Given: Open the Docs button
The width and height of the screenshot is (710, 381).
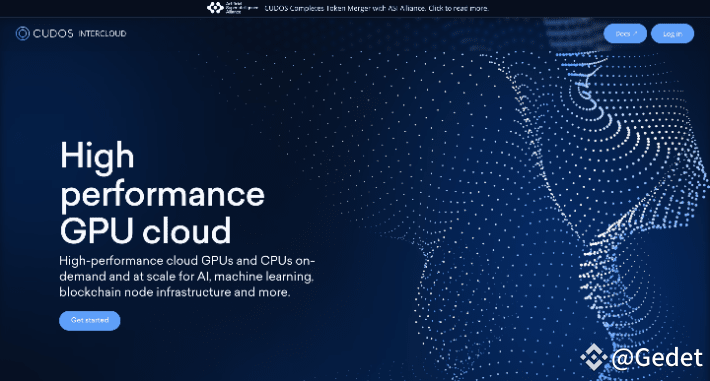Looking at the screenshot, I should pos(625,34).
